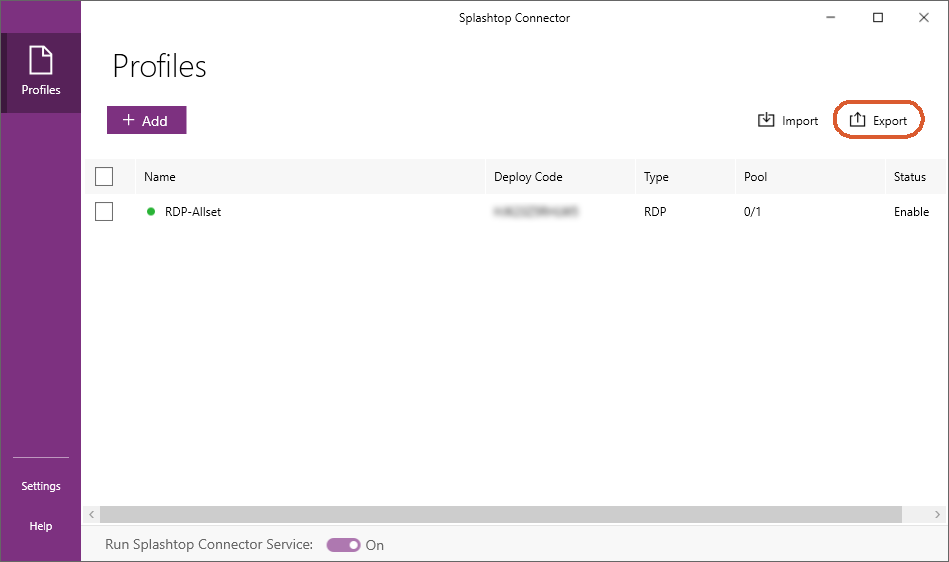Export the selected profiles
The width and height of the screenshot is (949, 562).
(x=878, y=120)
